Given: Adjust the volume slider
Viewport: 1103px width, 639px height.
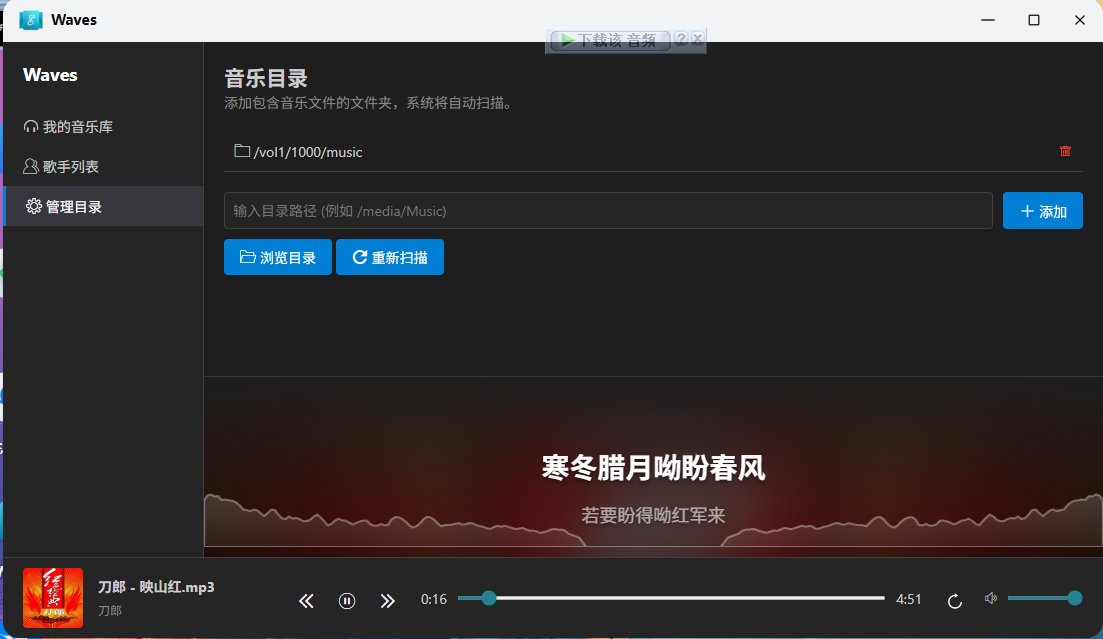Looking at the screenshot, I should [x=1044, y=598].
